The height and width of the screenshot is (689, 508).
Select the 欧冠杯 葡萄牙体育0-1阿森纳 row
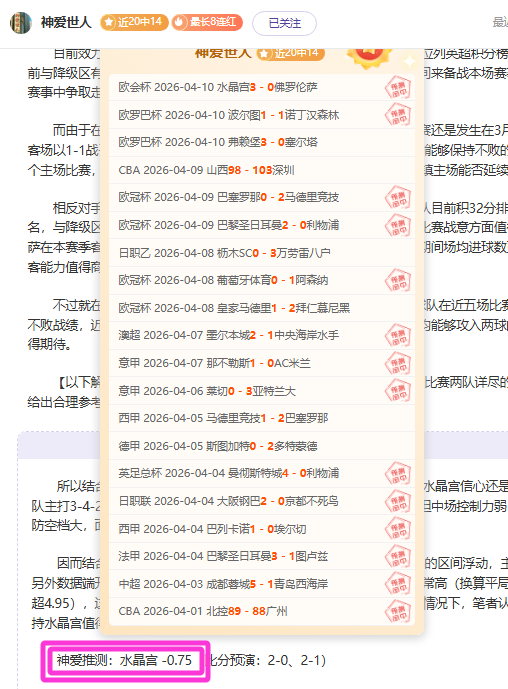tap(262, 280)
